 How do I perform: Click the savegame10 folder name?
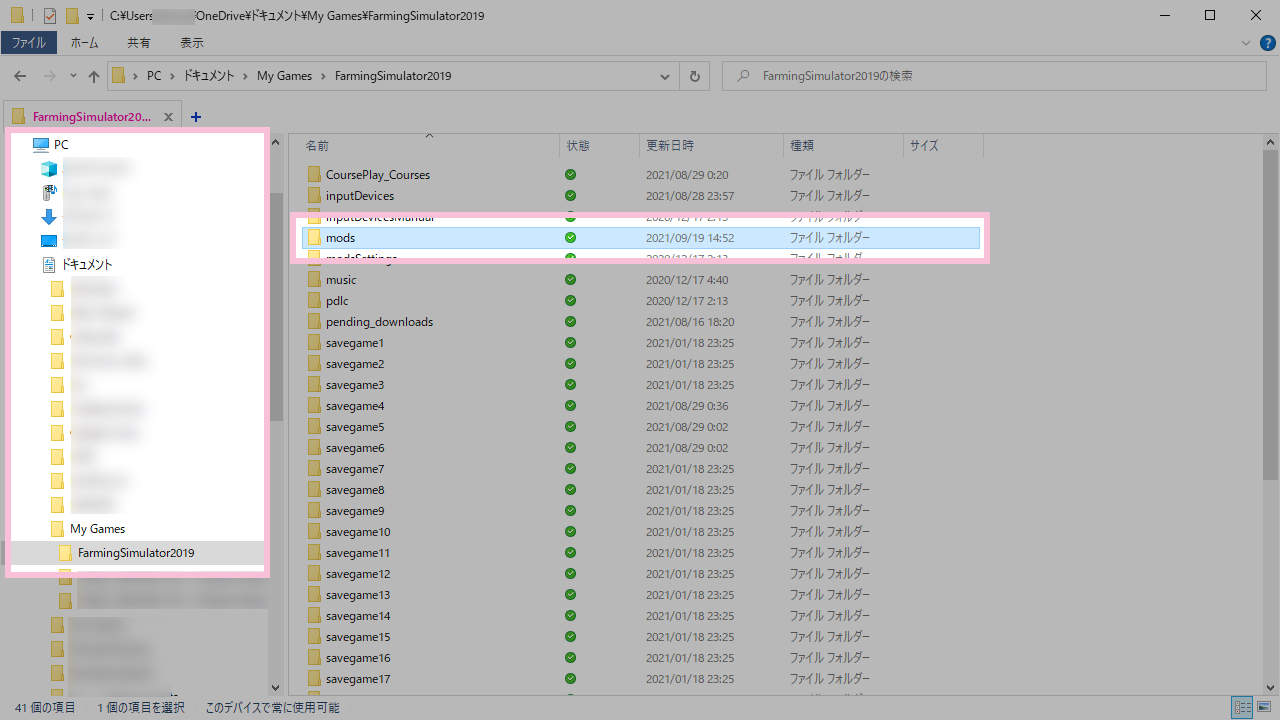pyautogui.click(x=358, y=532)
